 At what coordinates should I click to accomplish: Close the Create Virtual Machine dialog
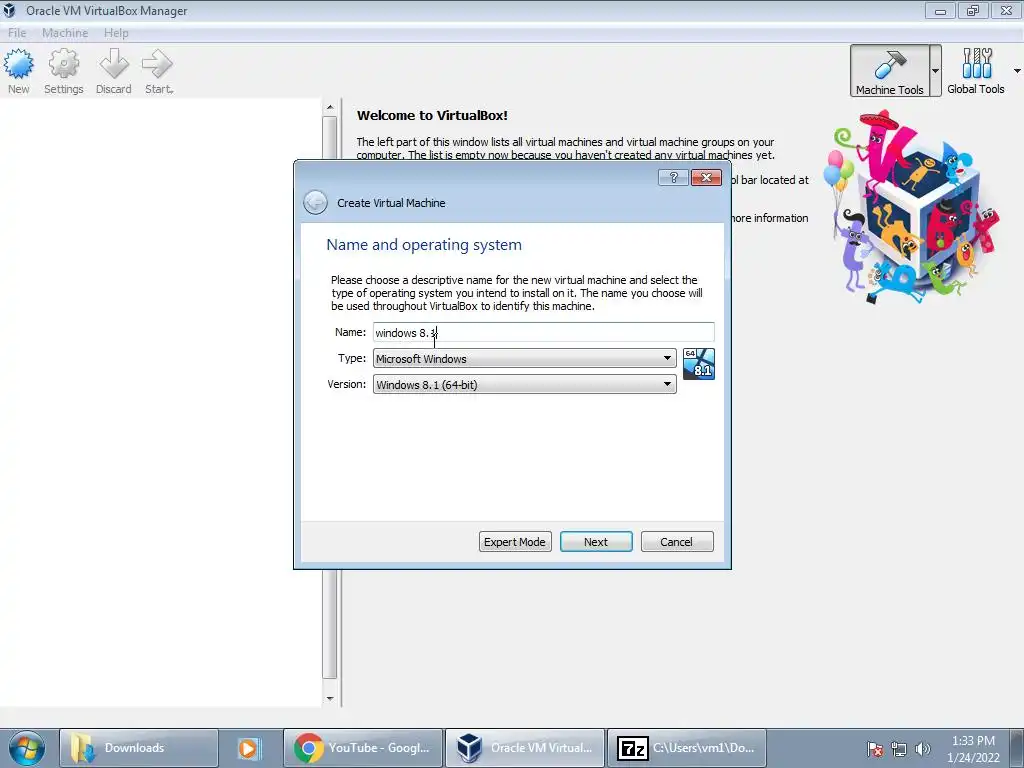(706, 178)
